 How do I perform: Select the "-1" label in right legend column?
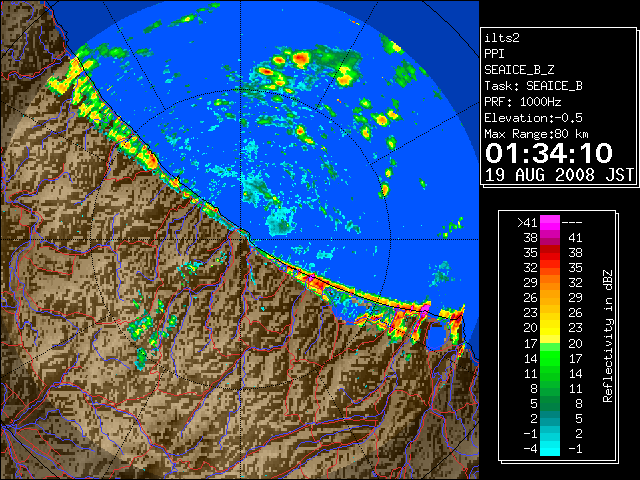(x=575, y=448)
